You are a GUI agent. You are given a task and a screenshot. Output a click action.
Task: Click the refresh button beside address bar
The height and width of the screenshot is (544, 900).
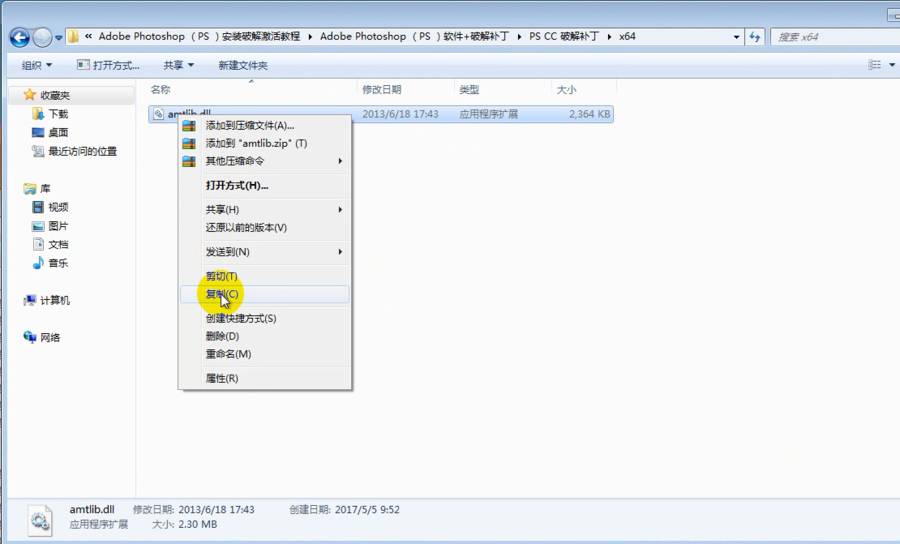pos(754,37)
